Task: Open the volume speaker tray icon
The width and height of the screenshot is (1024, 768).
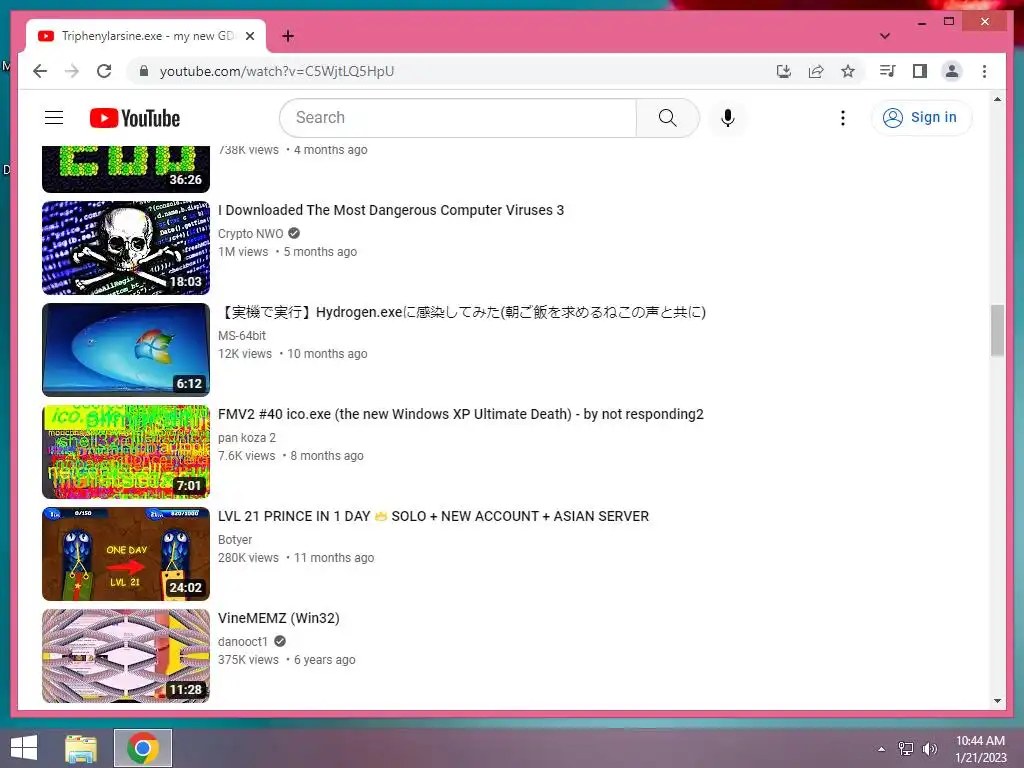Action: pyautogui.click(x=930, y=748)
